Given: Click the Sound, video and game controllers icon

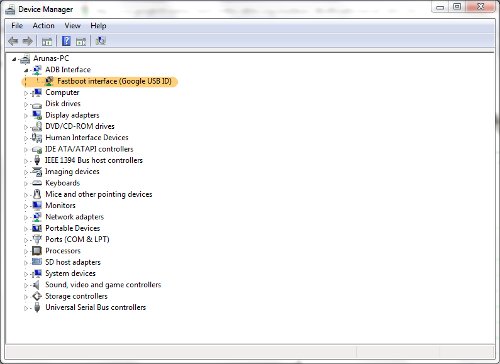Looking at the screenshot, I should [x=36, y=285].
